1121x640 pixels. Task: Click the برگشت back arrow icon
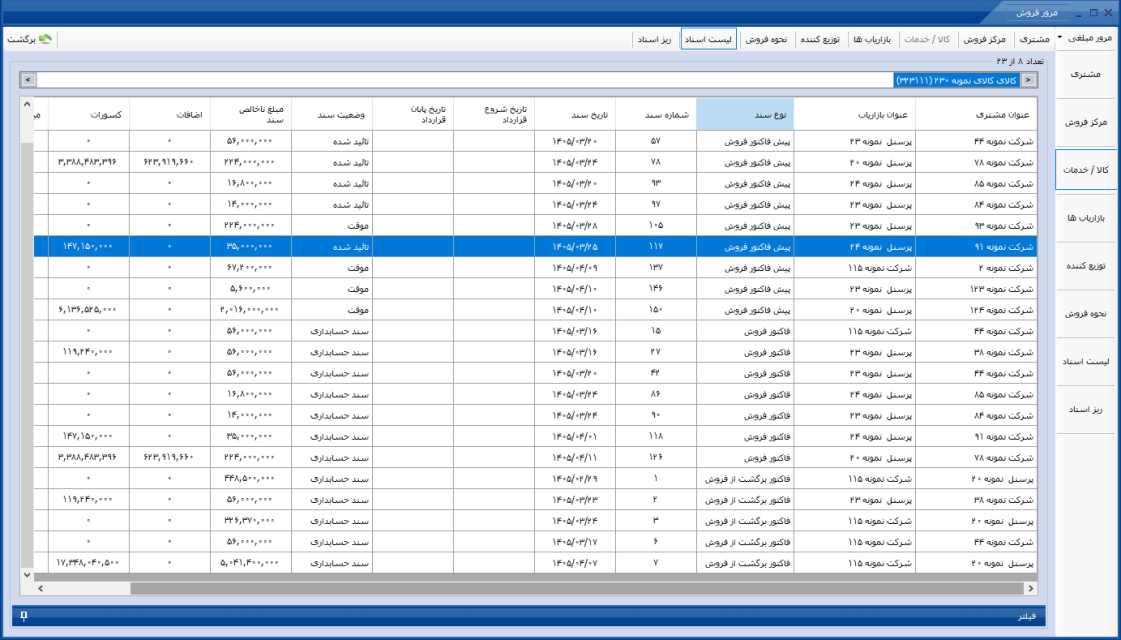(x=46, y=39)
